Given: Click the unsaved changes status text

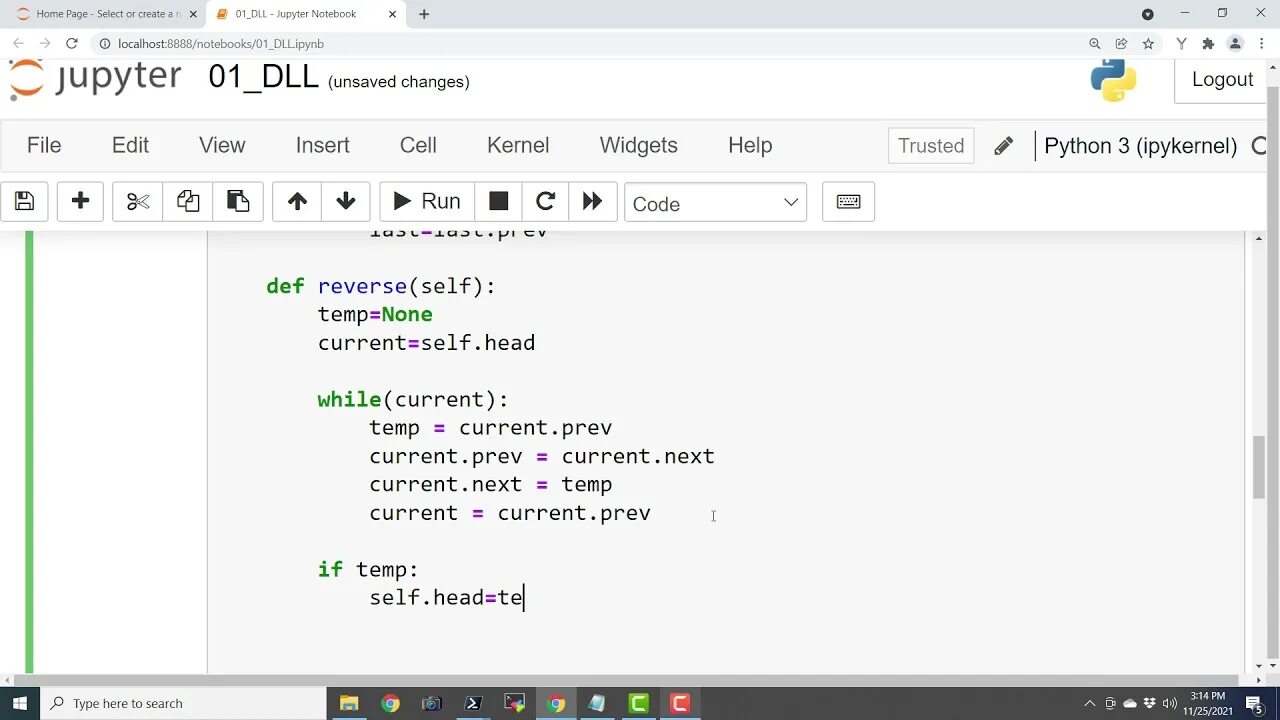Looking at the screenshot, I should [x=399, y=82].
